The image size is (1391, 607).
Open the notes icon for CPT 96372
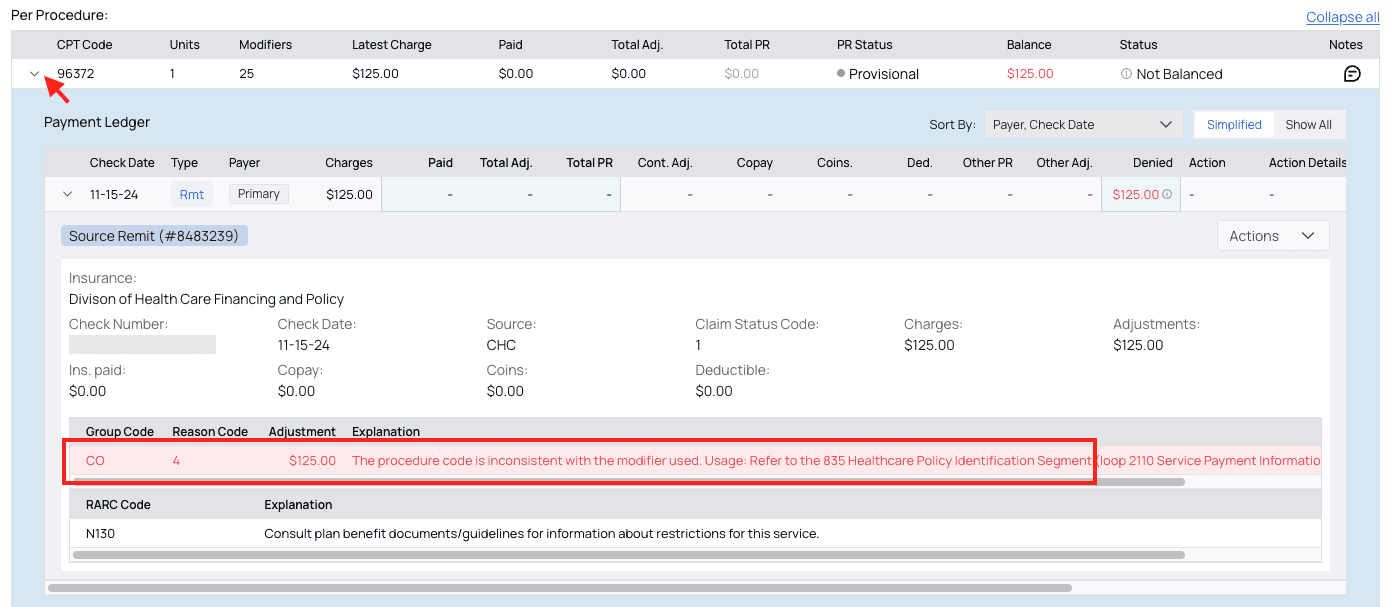pyautogui.click(x=1352, y=74)
